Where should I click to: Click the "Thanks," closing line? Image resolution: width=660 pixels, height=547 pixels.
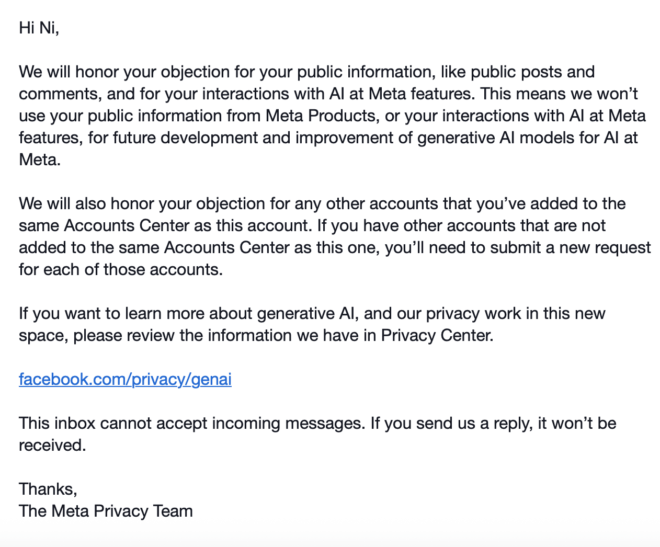48,489
